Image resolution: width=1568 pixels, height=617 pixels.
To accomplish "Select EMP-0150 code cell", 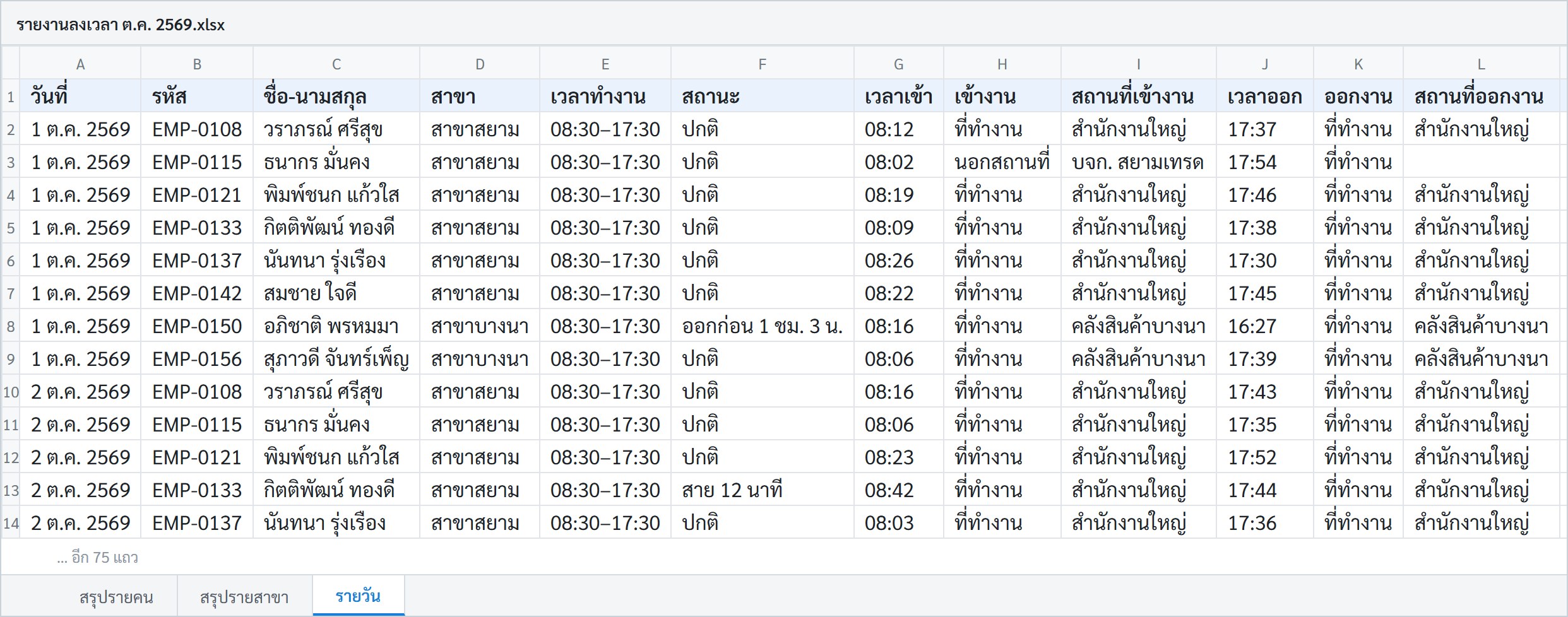I will point(197,326).
